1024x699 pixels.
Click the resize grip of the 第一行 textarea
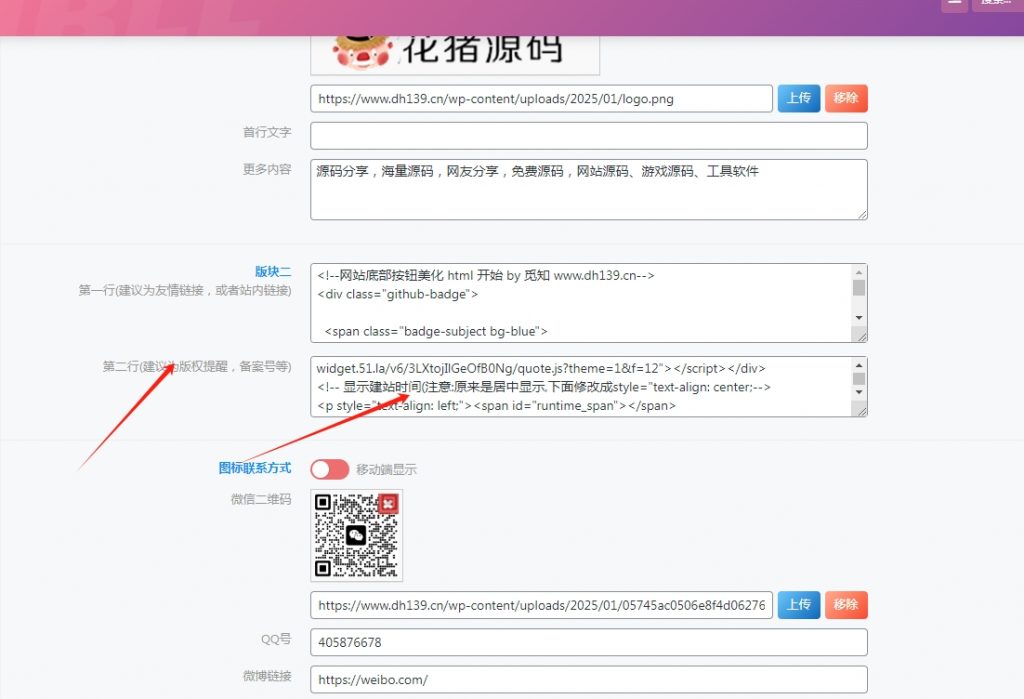(x=861, y=336)
